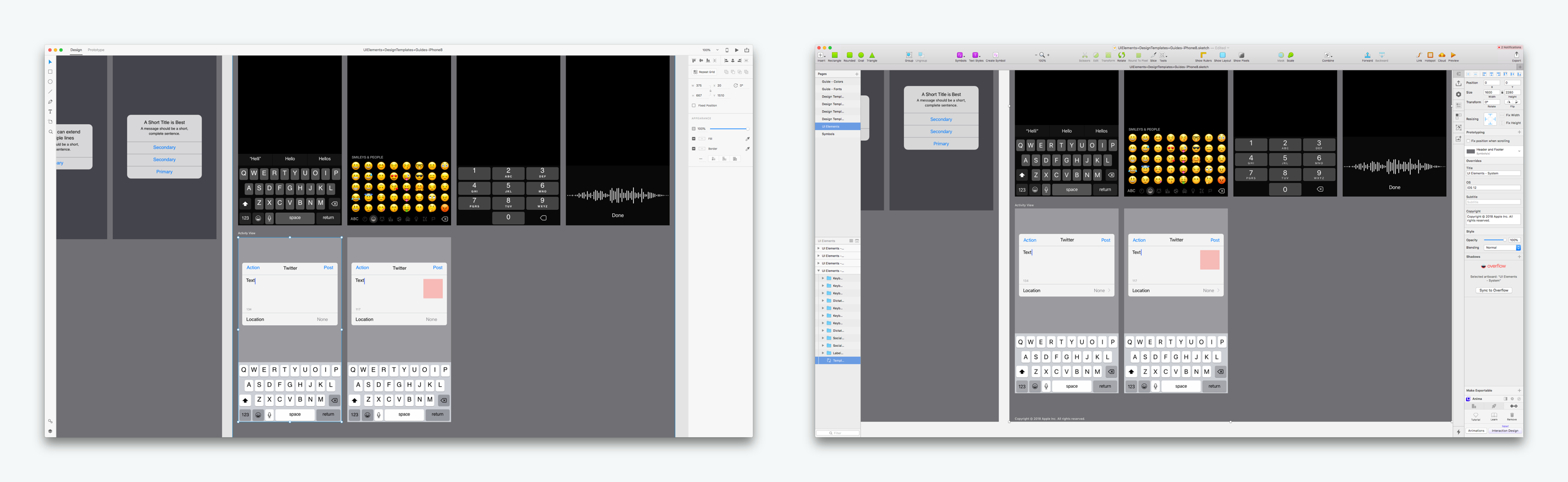Add a new page with Pages plus
The height and width of the screenshot is (482, 1568).
pos(857,74)
